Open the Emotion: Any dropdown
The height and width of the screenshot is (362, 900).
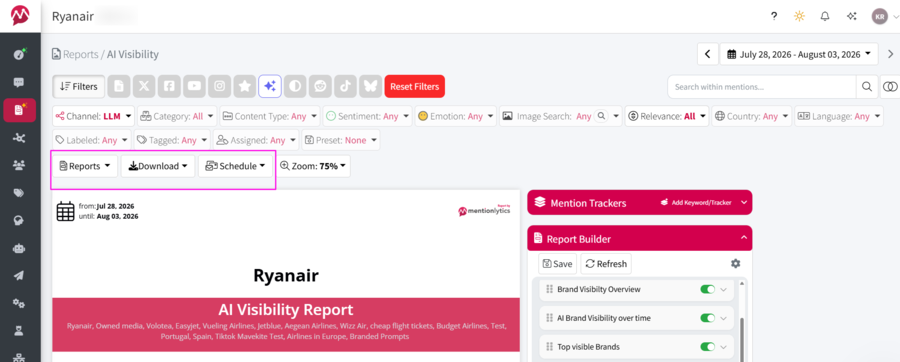click(455, 116)
